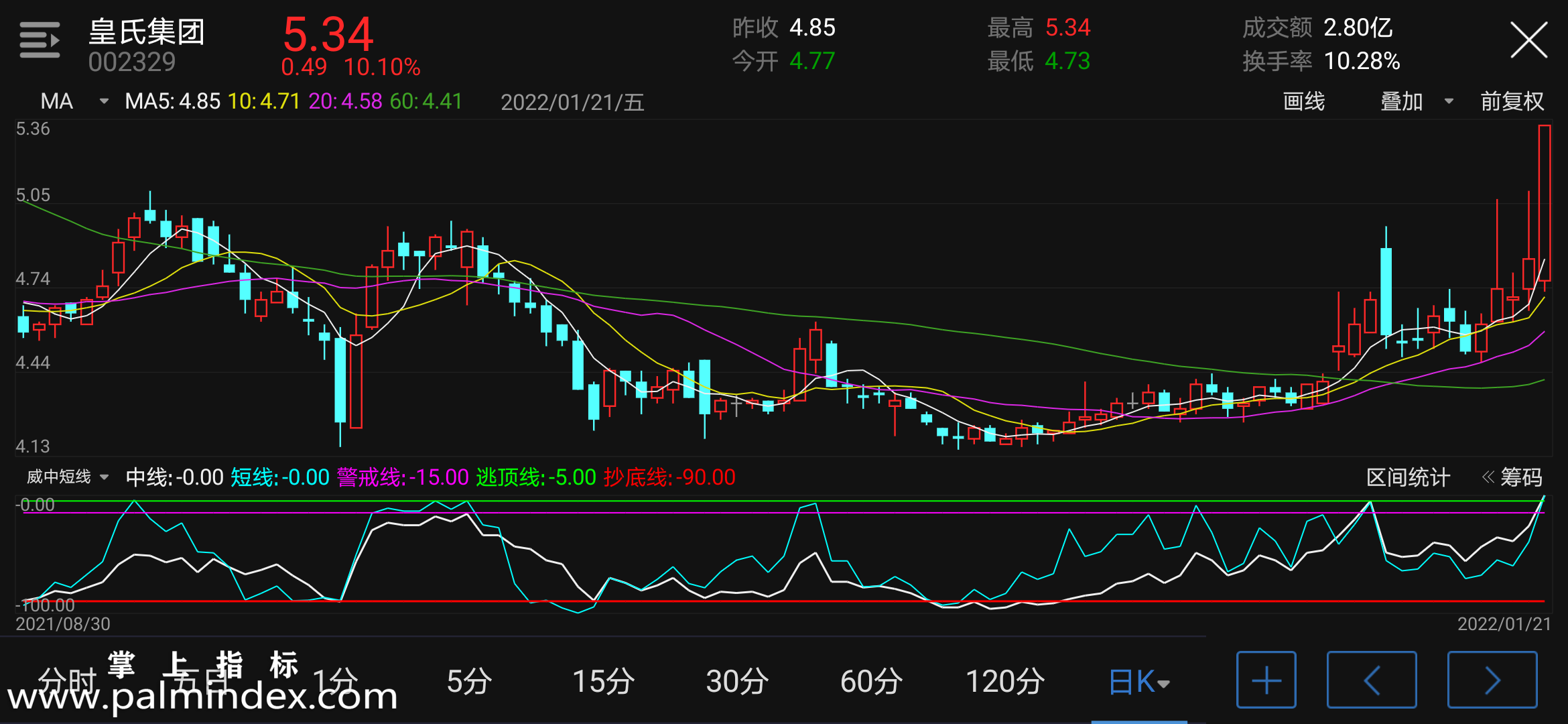Close the chart with the X icon
The height and width of the screenshot is (724, 1568).
[x=1528, y=40]
